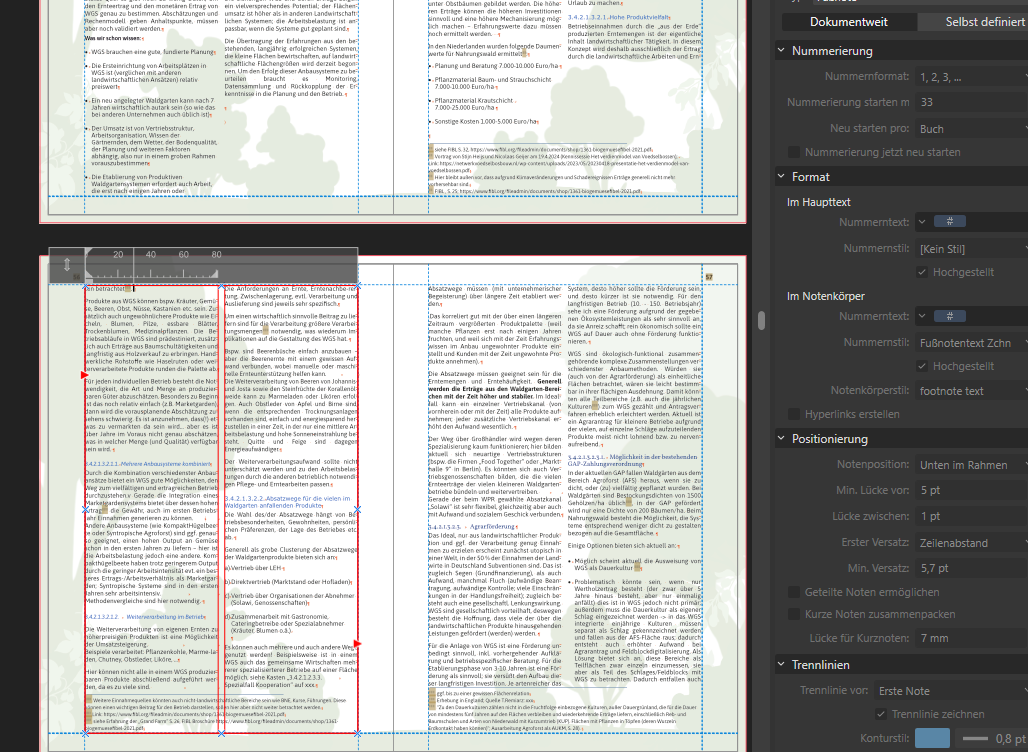
Task: Toggle the Trennlinie zeichnen checkbox
Action: (x=880, y=714)
